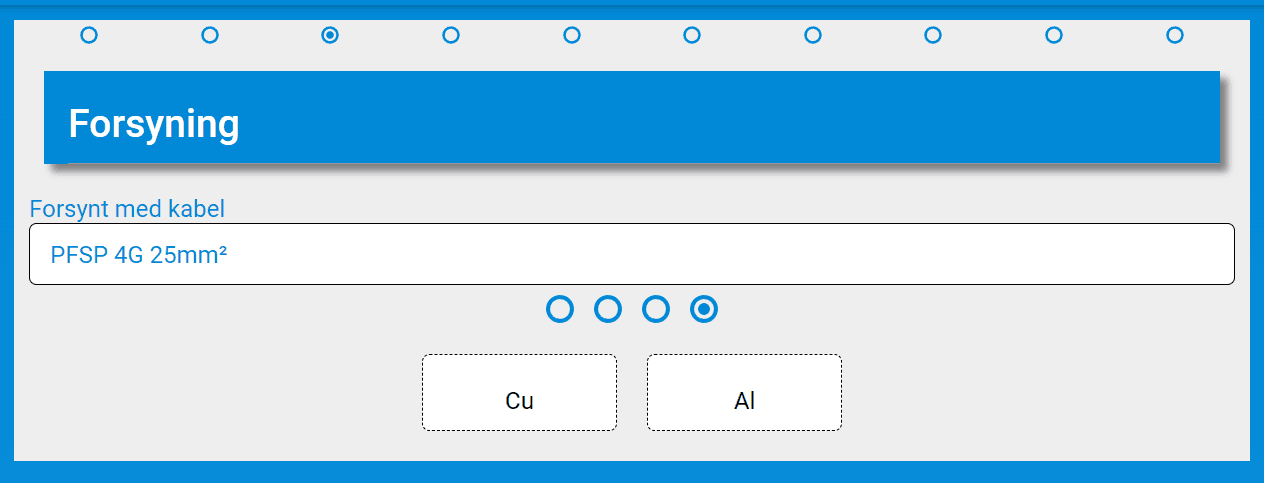1264x483 pixels.
Task: Select the eighth radio button in top row
Action: [933, 35]
